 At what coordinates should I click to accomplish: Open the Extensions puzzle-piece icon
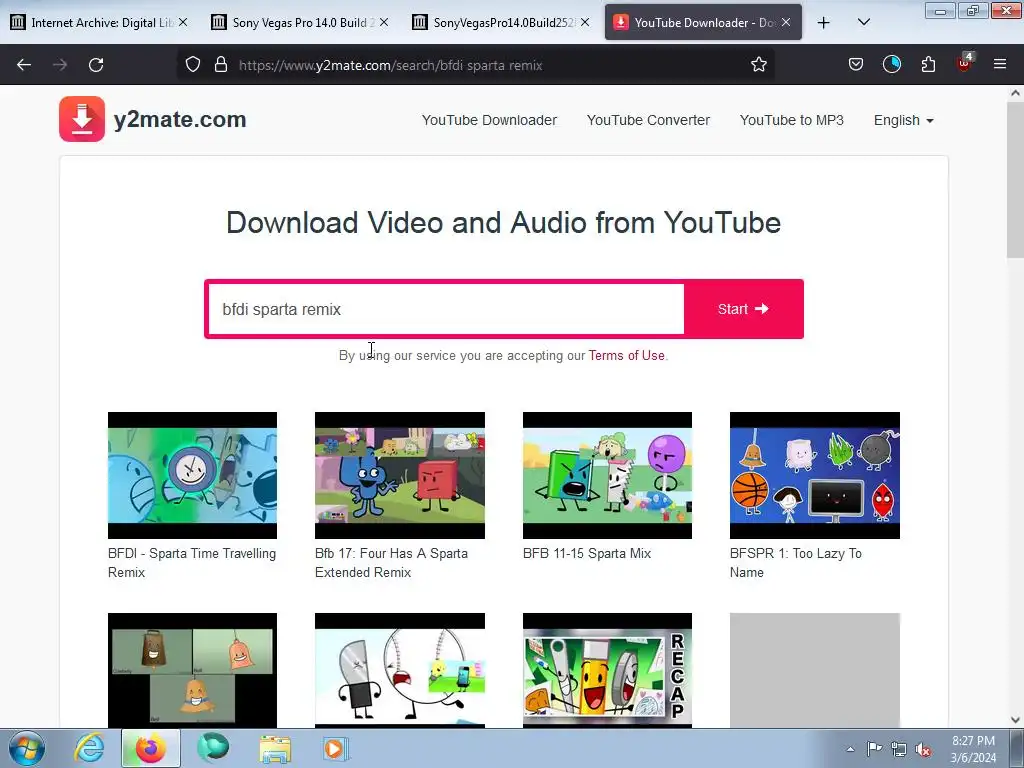pyautogui.click(x=928, y=64)
